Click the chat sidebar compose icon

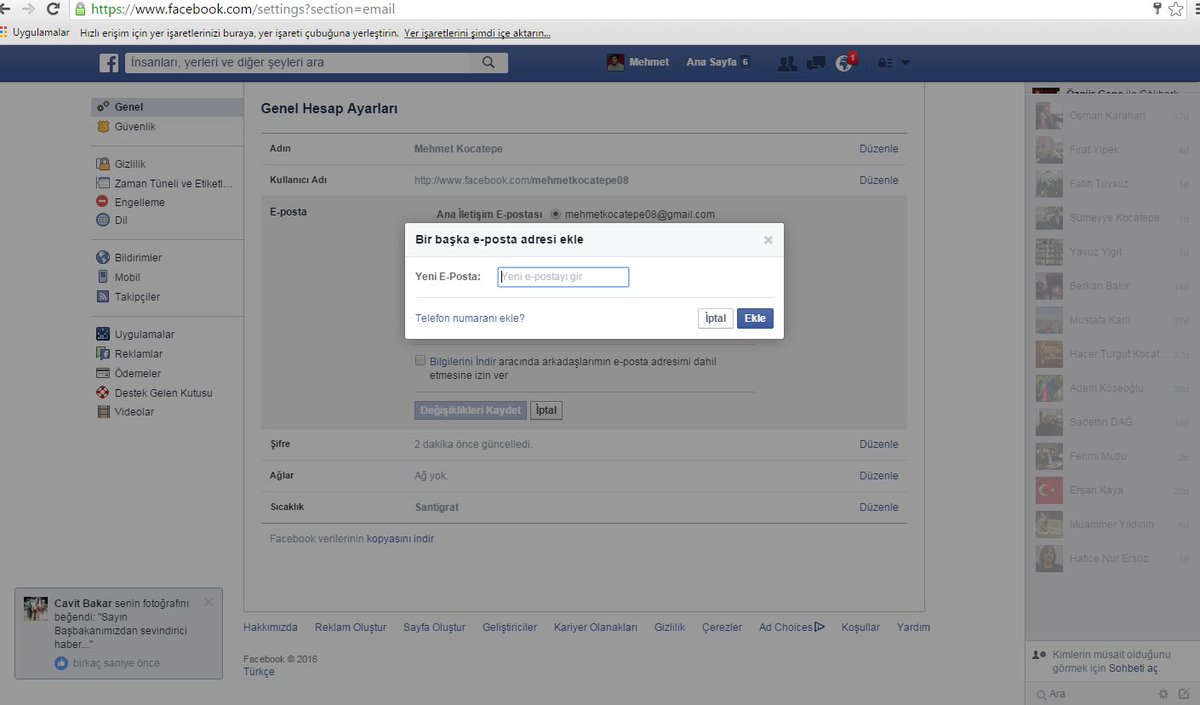point(1184,694)
